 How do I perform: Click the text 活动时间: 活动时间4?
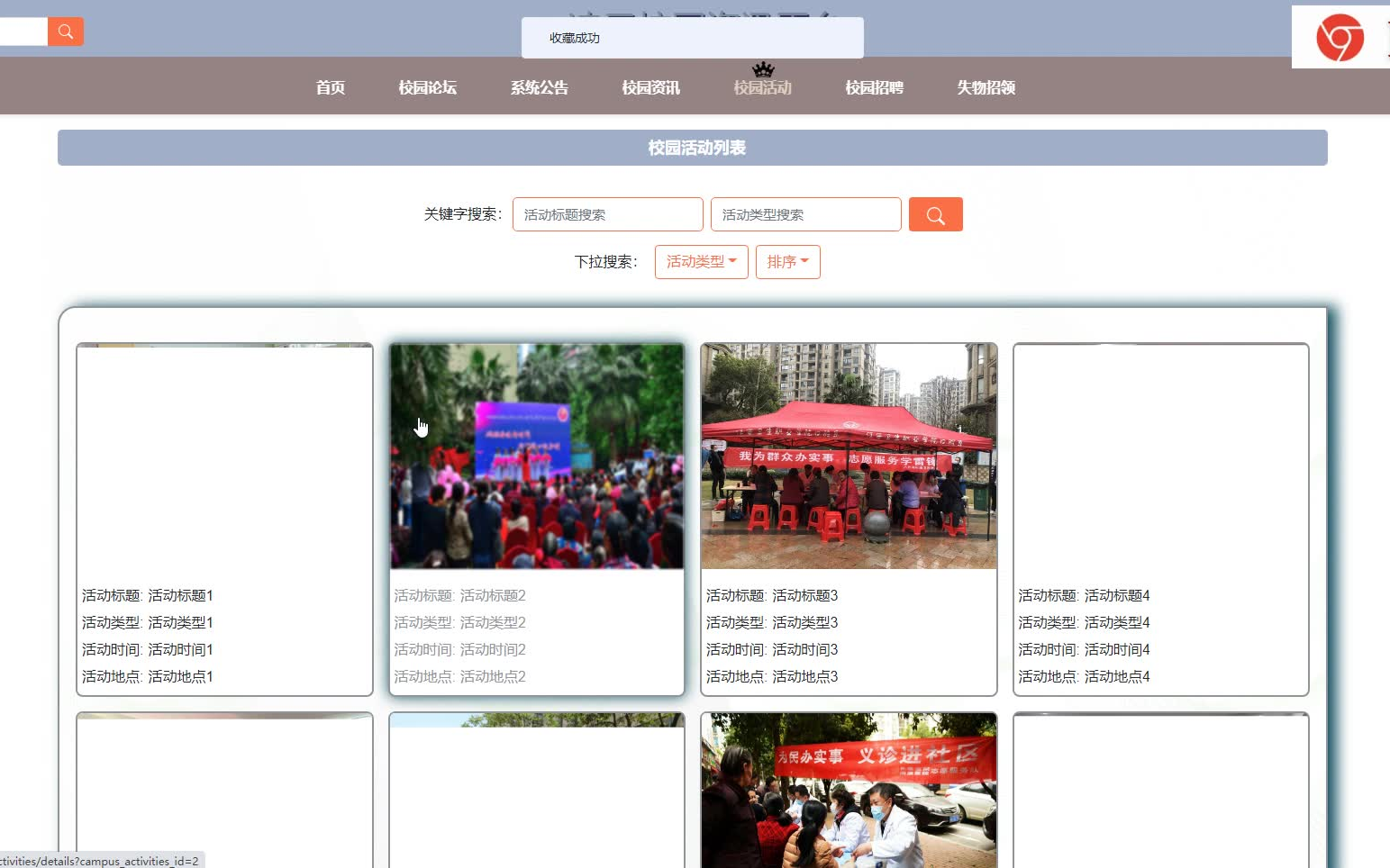(1084, 649)
